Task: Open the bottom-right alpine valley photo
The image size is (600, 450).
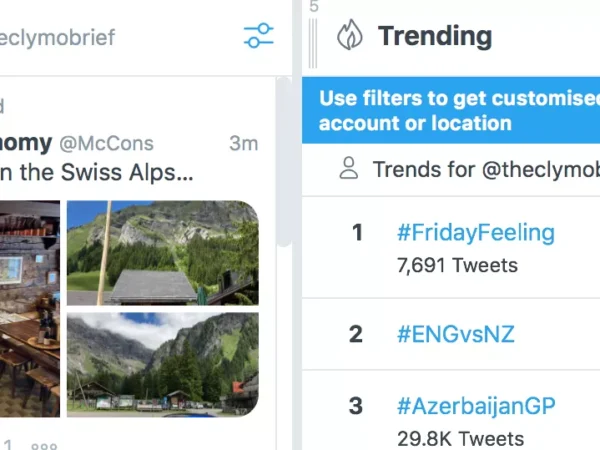Action: 162,364
